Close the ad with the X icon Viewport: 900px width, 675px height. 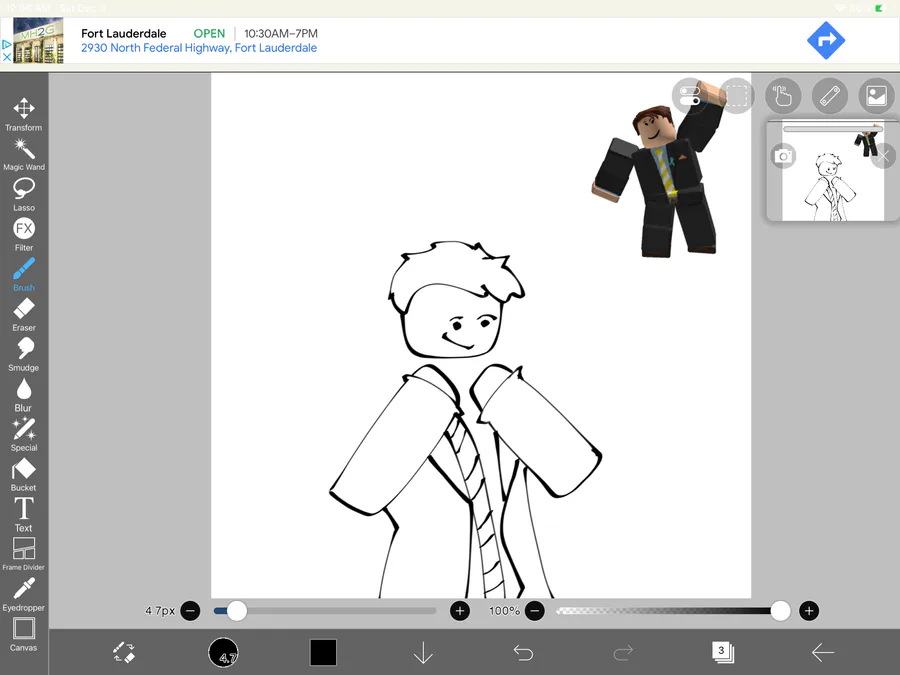pos(6,57)
